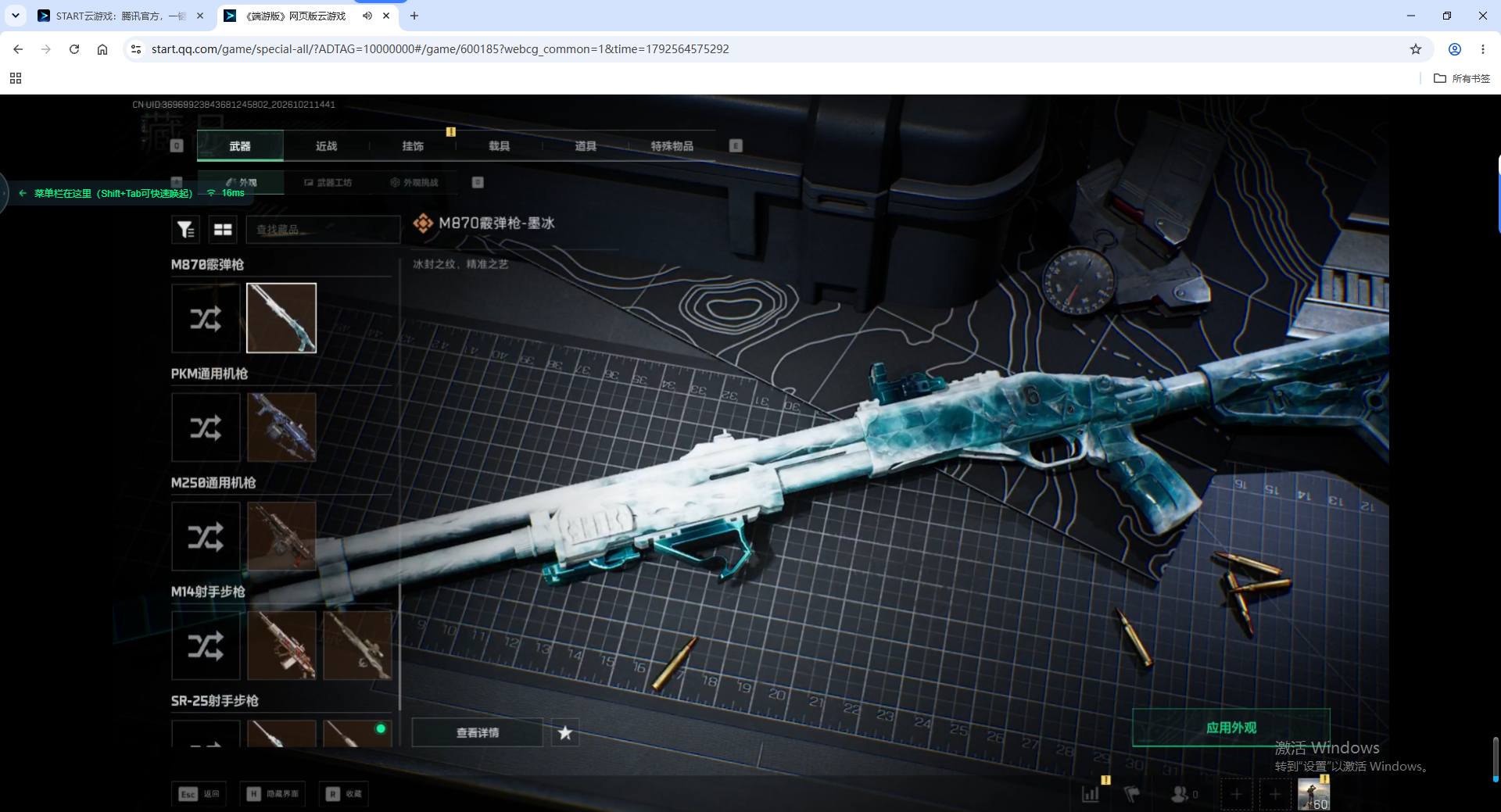Open the collection filter icon
This screenshot has height=812, width=1501.
click(185, 229)
